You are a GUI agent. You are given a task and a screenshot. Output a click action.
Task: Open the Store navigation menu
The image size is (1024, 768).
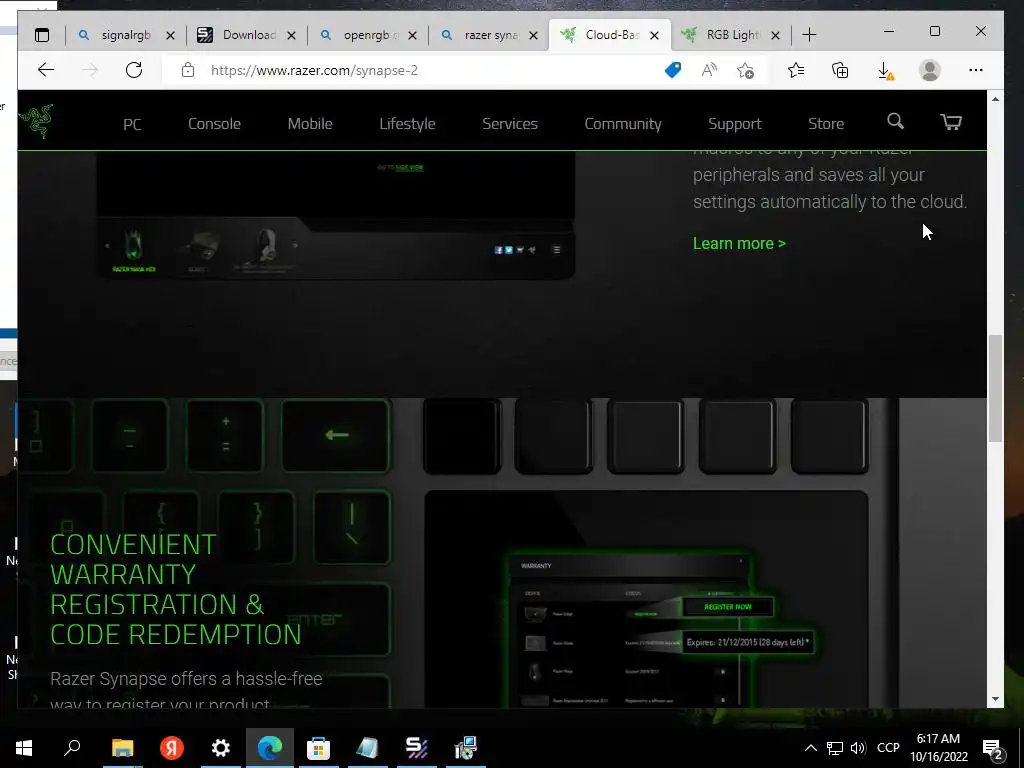click(826, 124)
